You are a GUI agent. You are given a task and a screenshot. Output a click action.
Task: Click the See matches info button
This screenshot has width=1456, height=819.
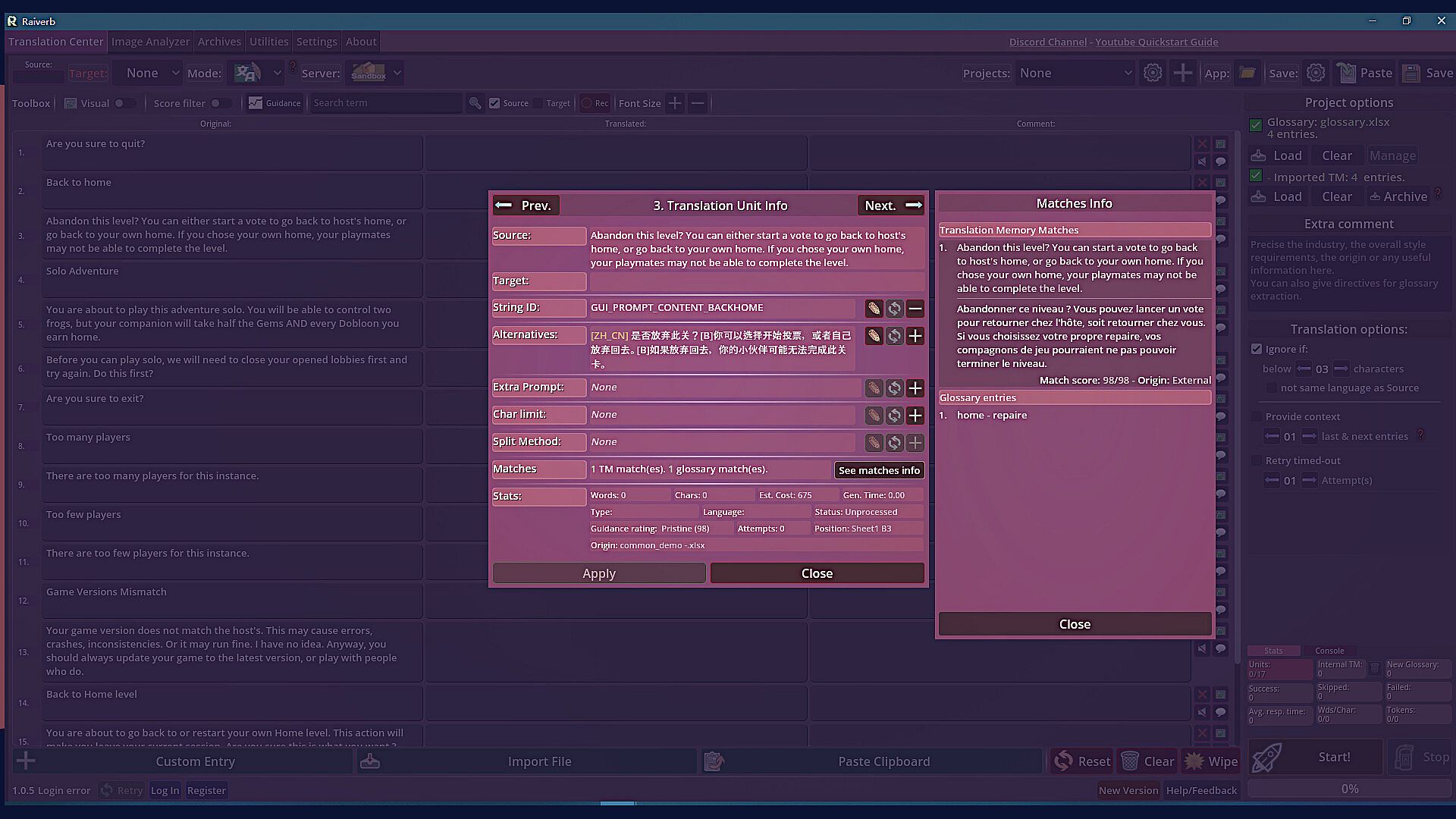point(879,470)
